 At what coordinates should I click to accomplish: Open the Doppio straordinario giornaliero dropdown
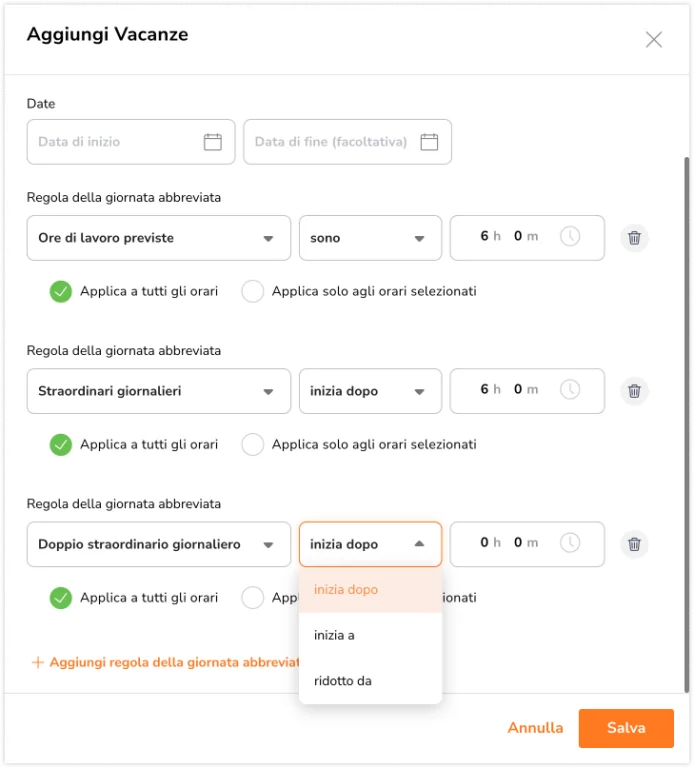tap(159, 544)
